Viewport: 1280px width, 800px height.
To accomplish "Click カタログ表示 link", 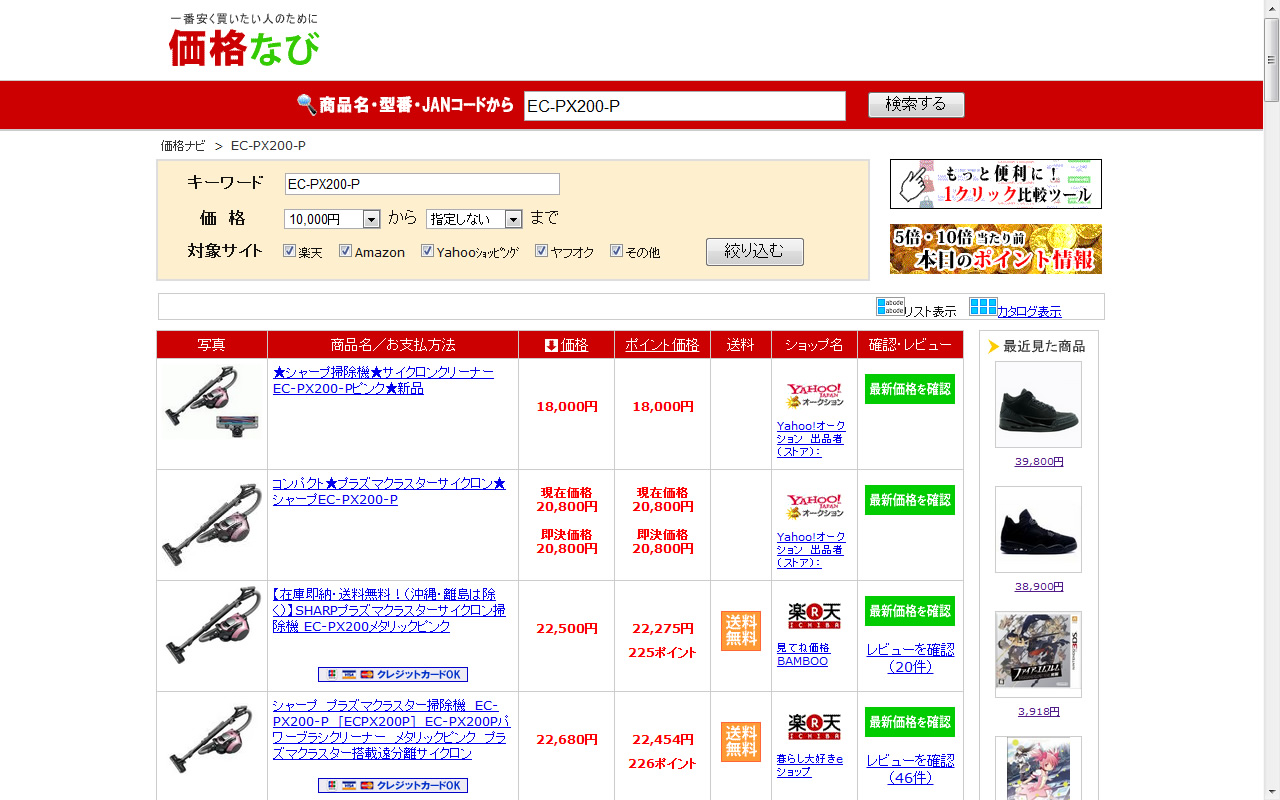I will pyautogui.click(x=1029, y=312).
